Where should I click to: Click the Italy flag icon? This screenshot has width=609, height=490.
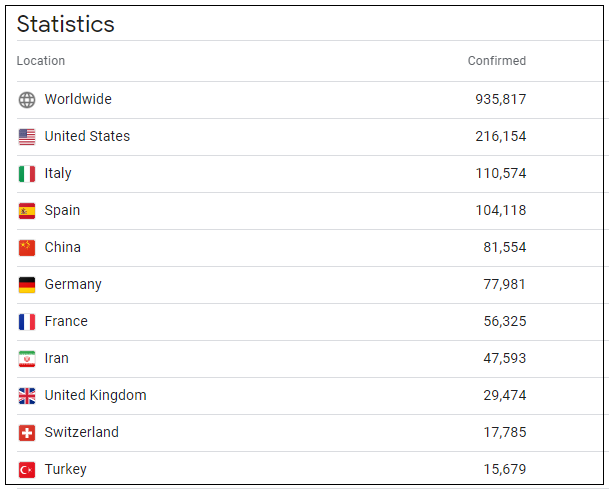(27, 174)
